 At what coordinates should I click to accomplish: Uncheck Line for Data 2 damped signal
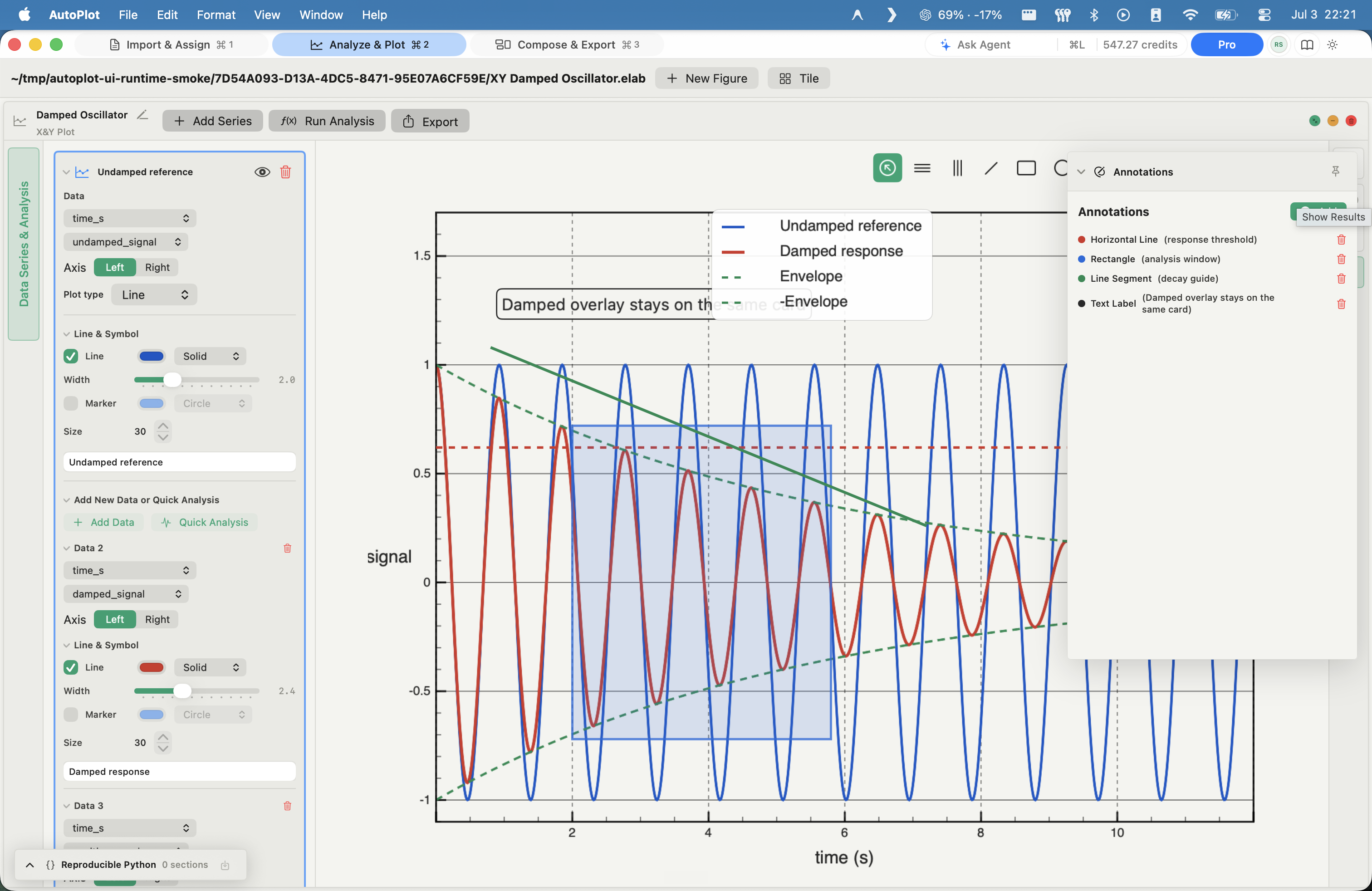[x=71, y=667]
